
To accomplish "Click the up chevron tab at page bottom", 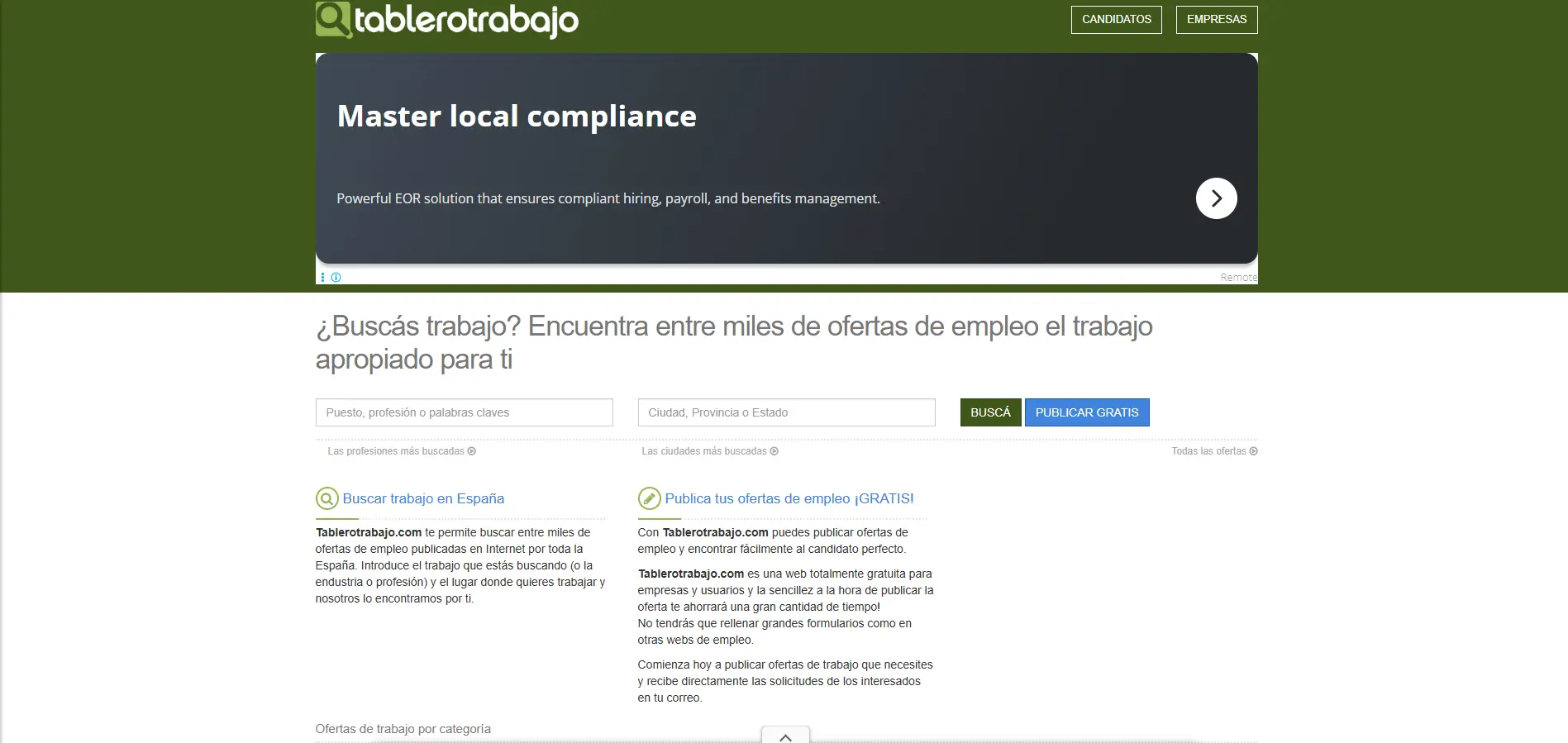I will coord(785,736).
